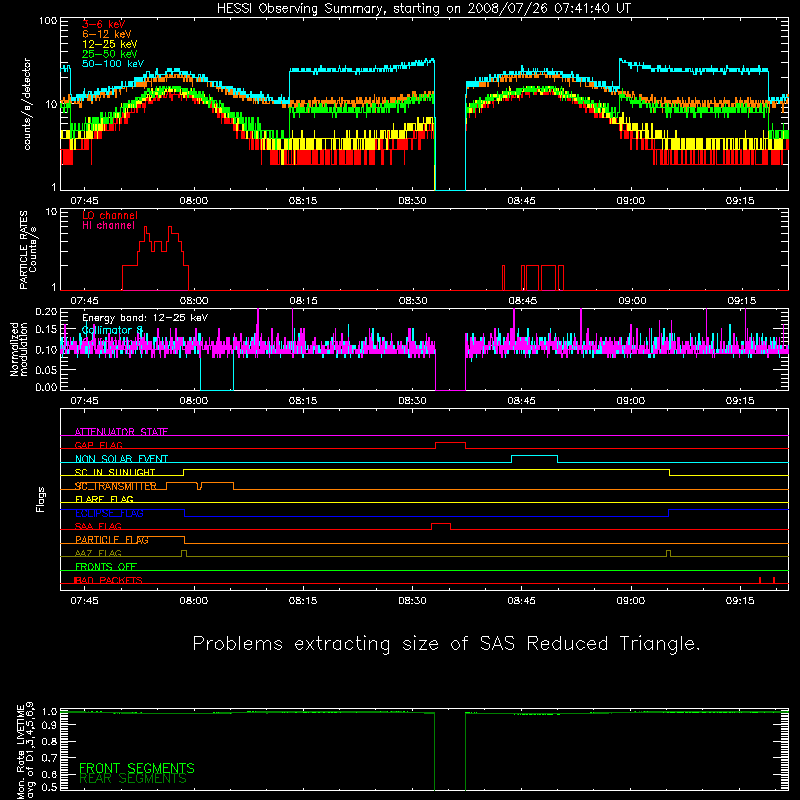
Task: Select the GAP_FLAG label
Action: click(98, 445)
